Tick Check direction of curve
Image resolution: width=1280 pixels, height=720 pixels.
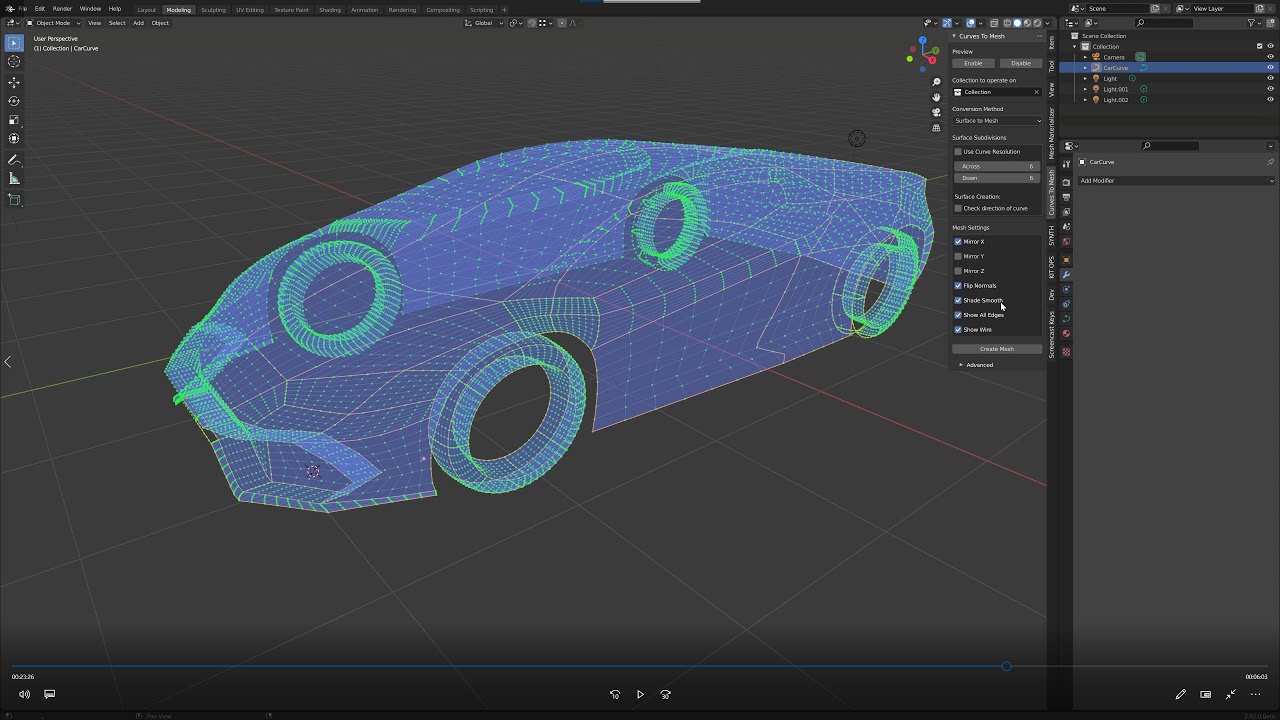958,208
